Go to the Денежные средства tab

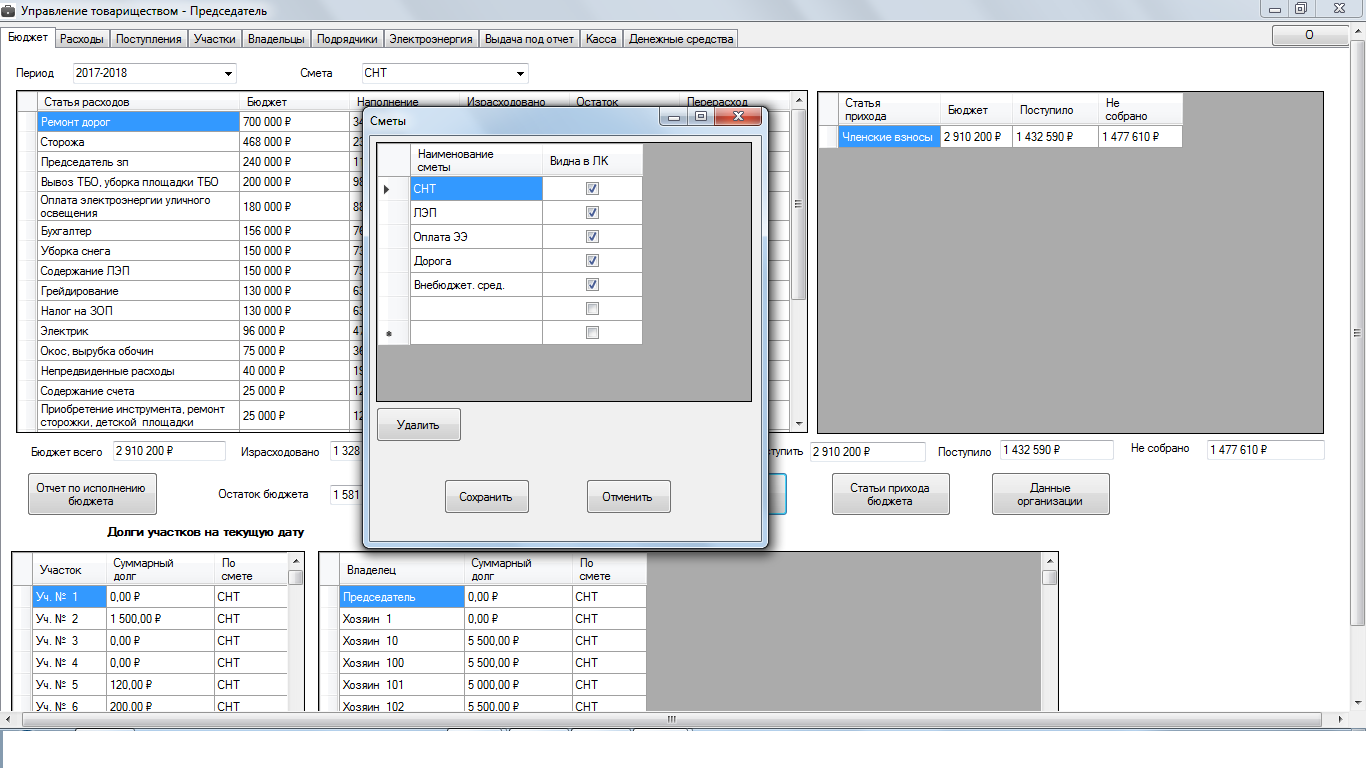pyautogui.click(x=680, y=39)
